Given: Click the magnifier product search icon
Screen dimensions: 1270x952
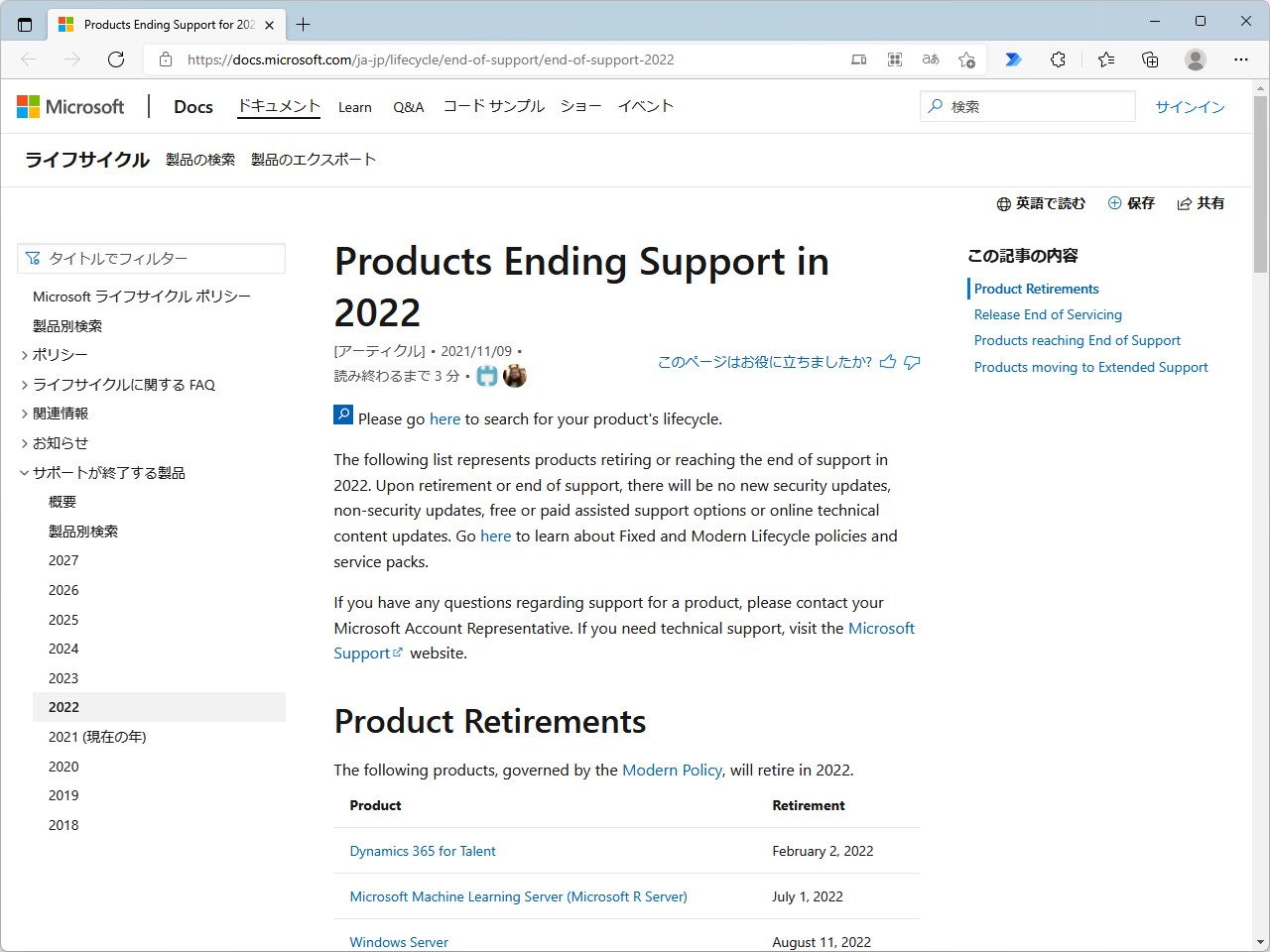Looking at the screenshot, I should [x=343, y=415].
